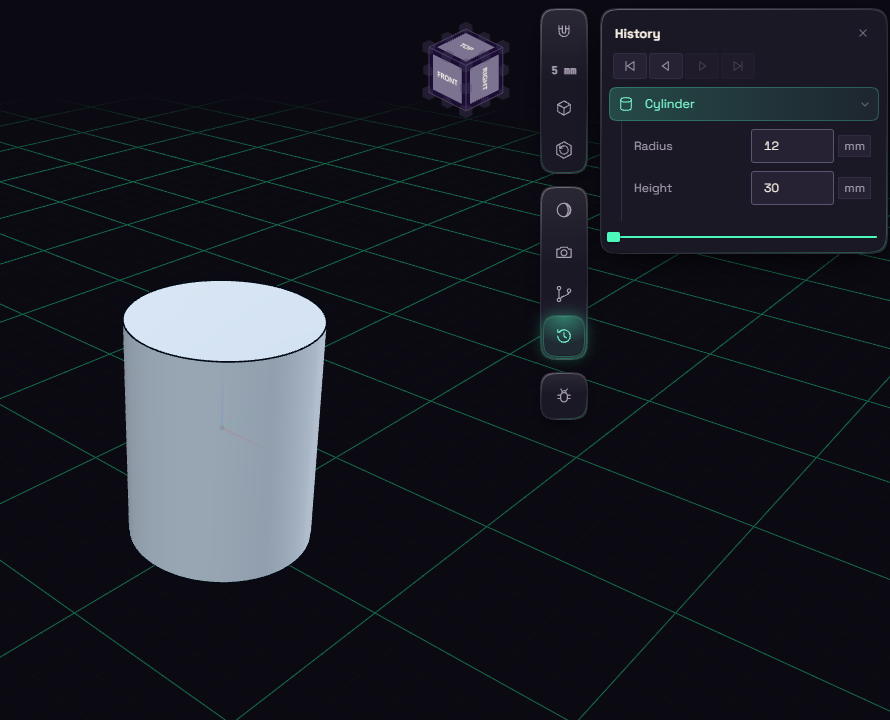Jump to first history step

coord(630,66)
